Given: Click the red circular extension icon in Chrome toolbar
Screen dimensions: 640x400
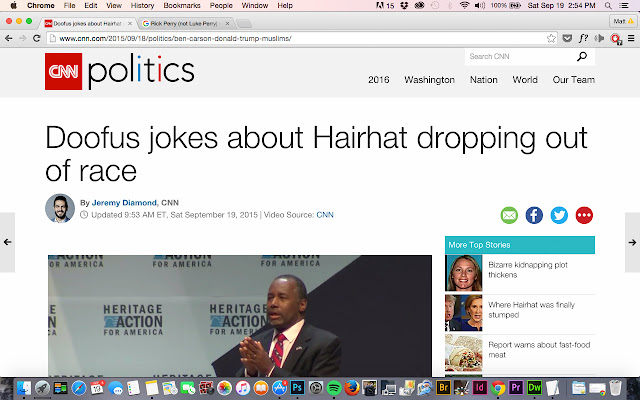Looking at the screenshot, I should pos(616,39).
